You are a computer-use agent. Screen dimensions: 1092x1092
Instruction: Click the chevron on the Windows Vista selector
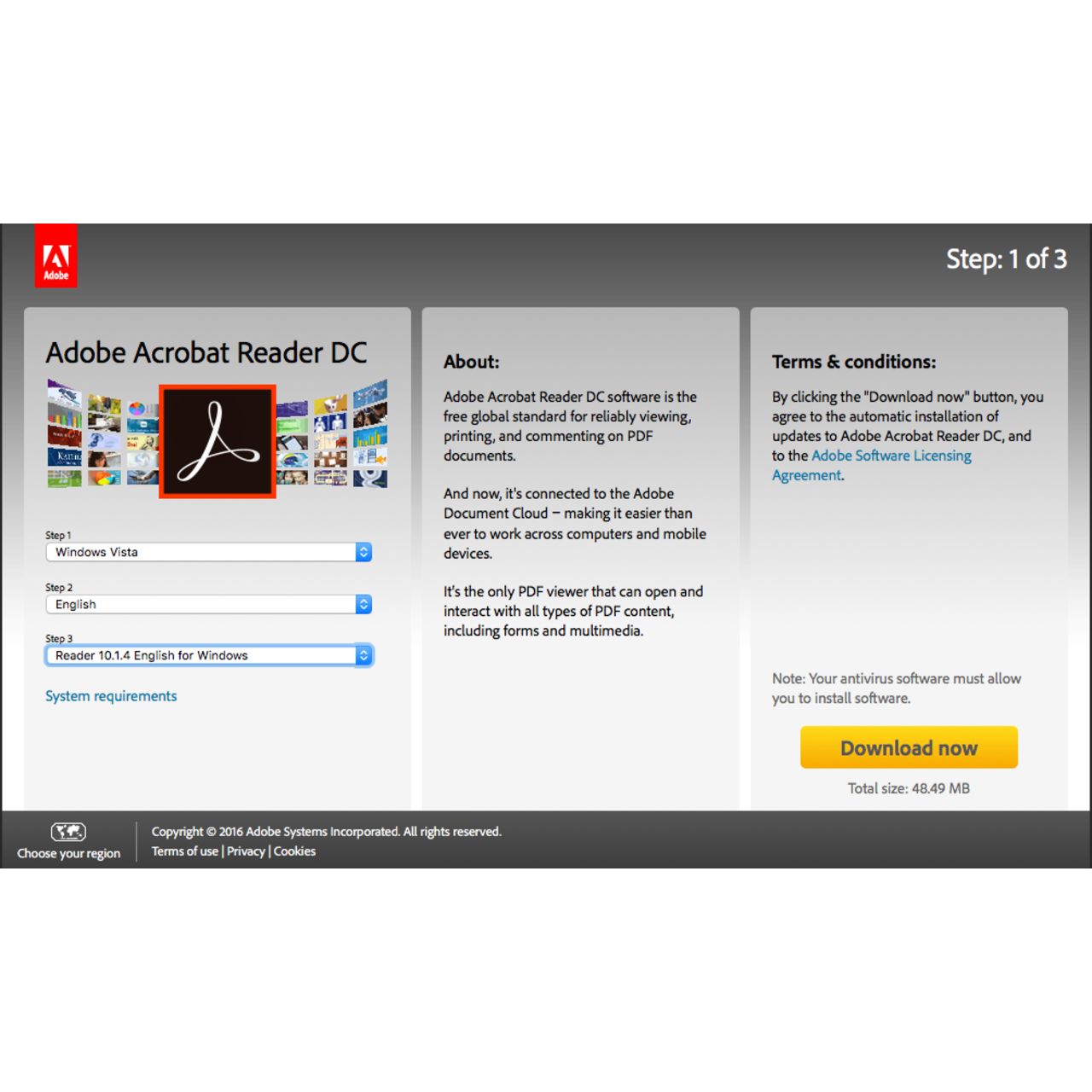coord(364,552)
